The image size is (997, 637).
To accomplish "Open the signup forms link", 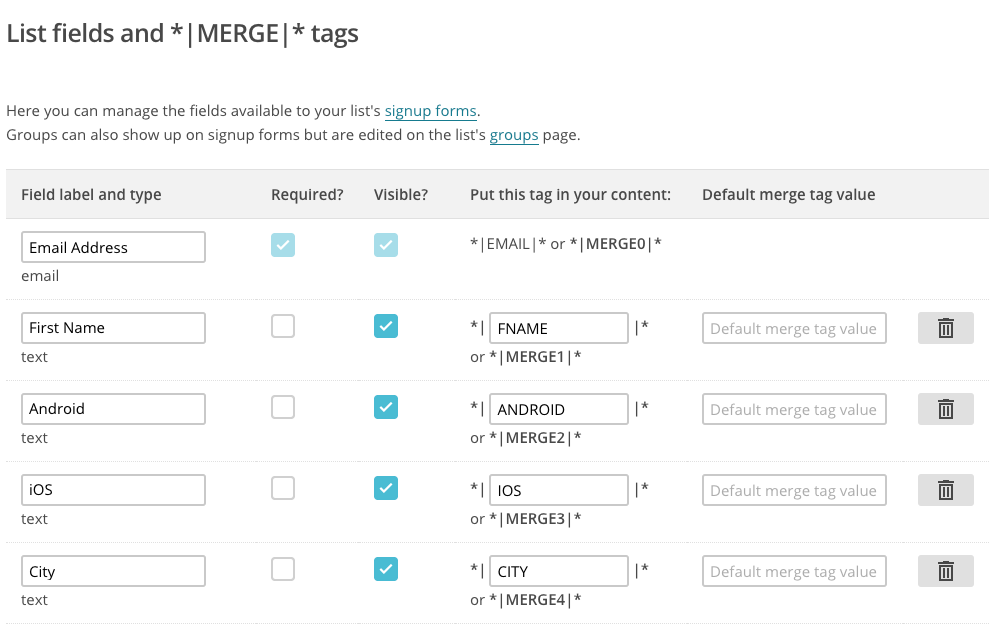I will 430,111.
